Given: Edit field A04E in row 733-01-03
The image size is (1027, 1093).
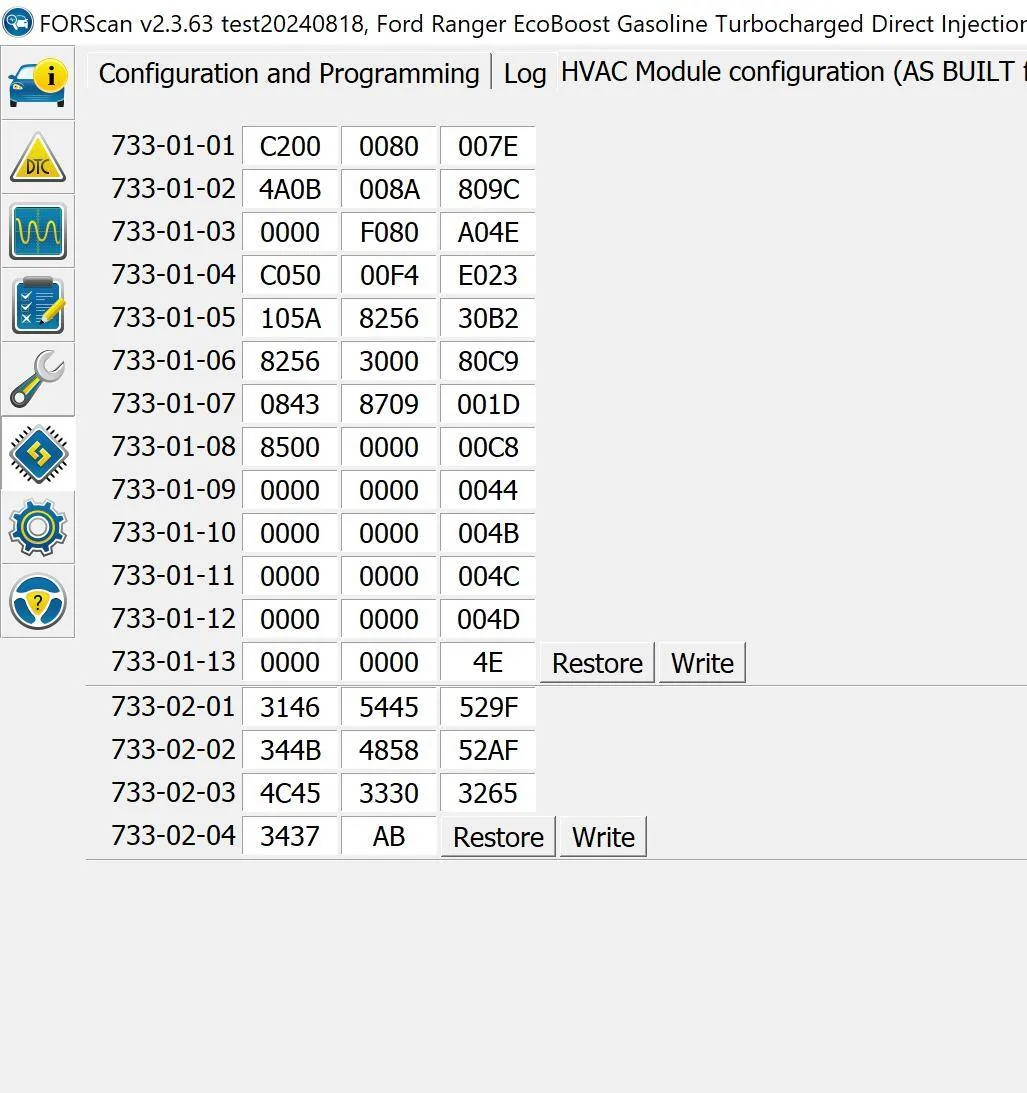Looking at the screenshot, I should click(488, 232).
